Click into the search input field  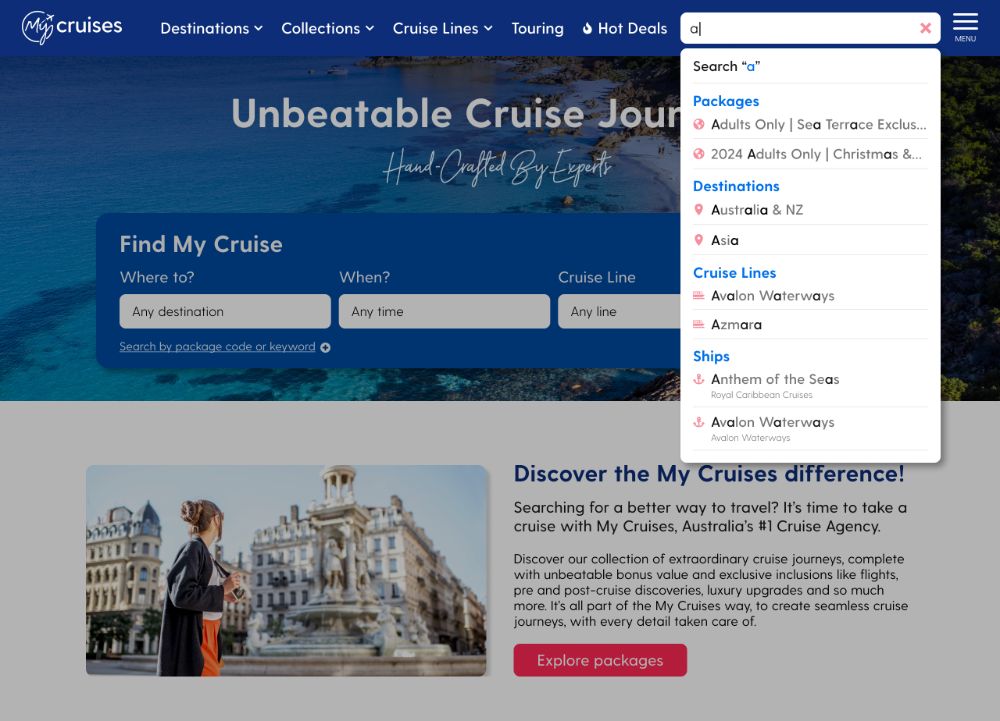pos(800,28)
